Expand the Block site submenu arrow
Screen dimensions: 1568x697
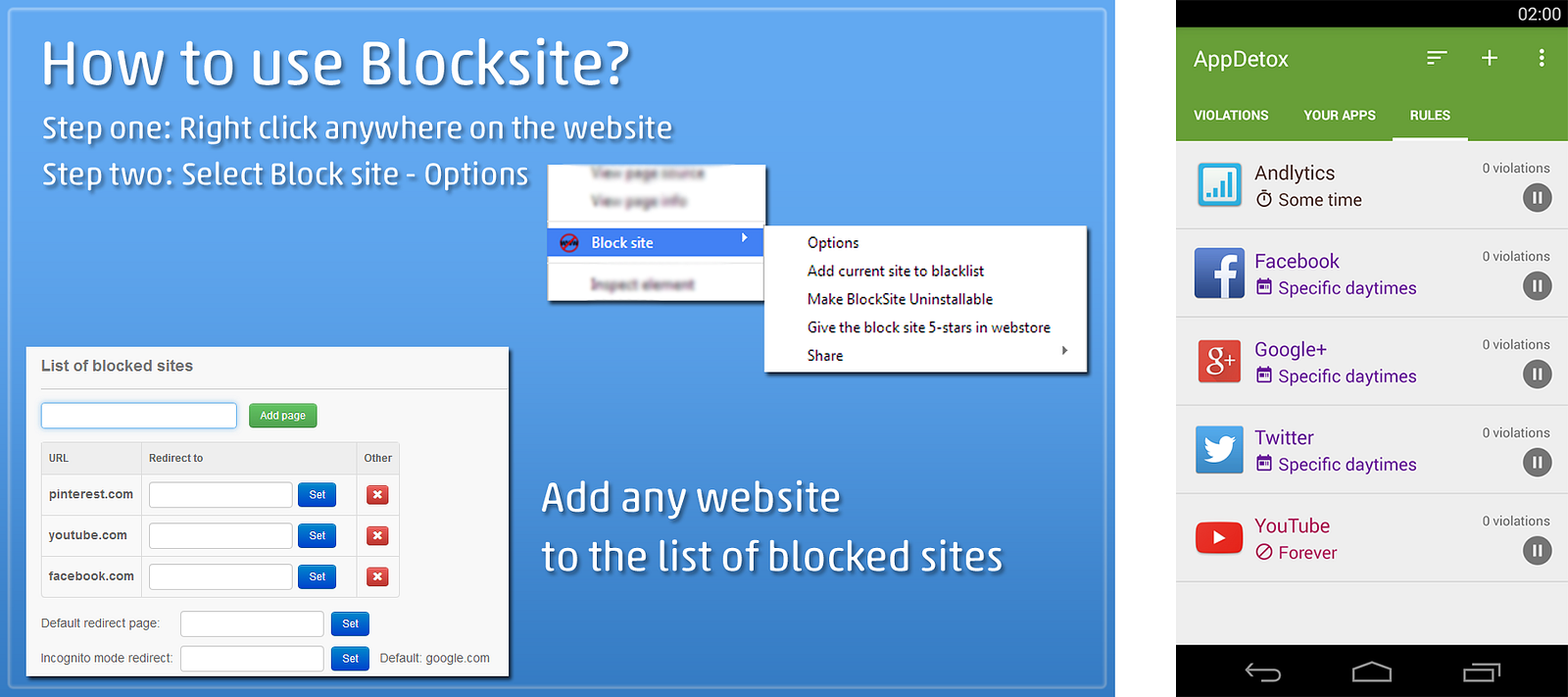(x=745, y=237)
